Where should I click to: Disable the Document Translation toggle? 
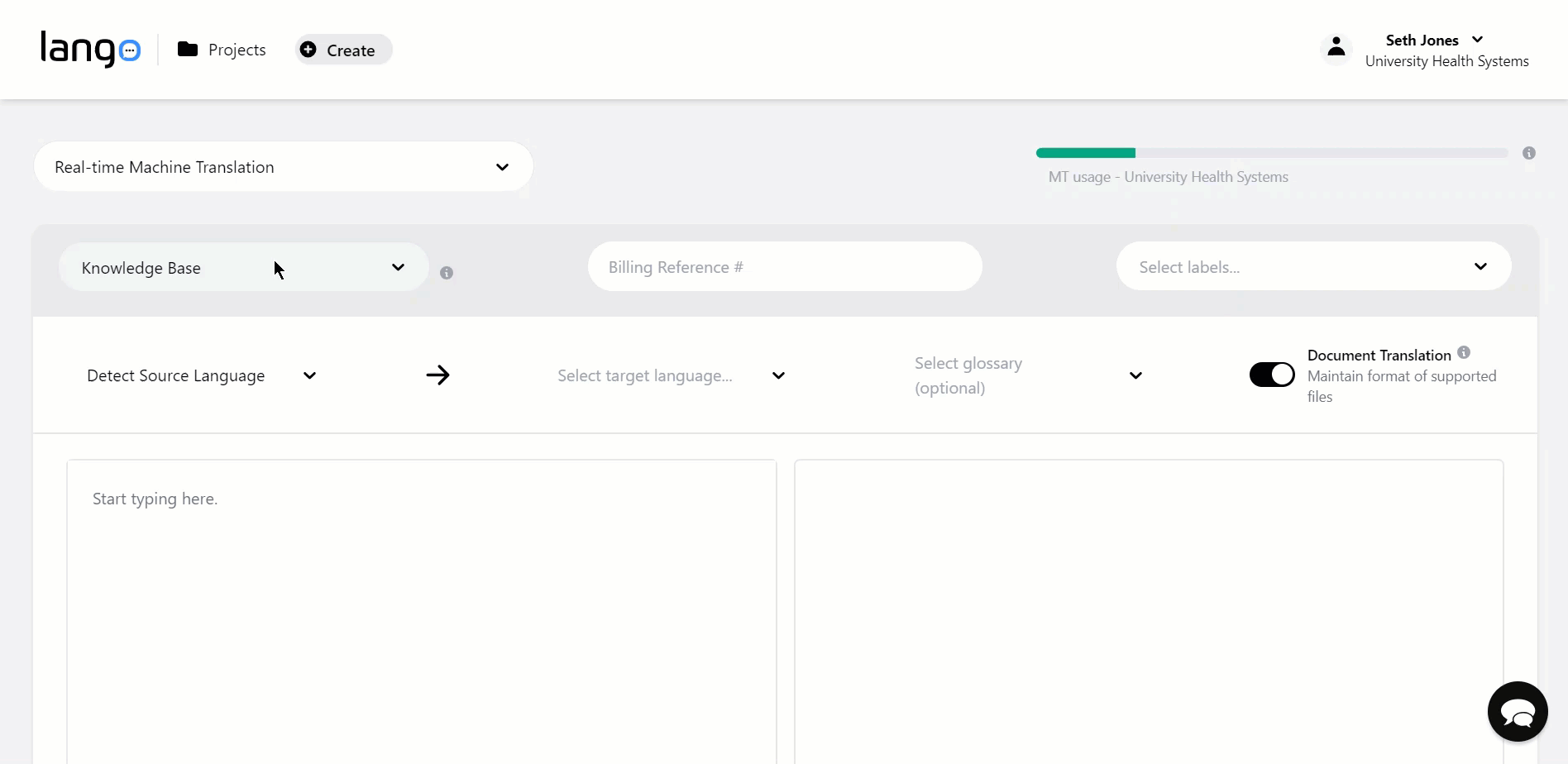click(1271, 375)
